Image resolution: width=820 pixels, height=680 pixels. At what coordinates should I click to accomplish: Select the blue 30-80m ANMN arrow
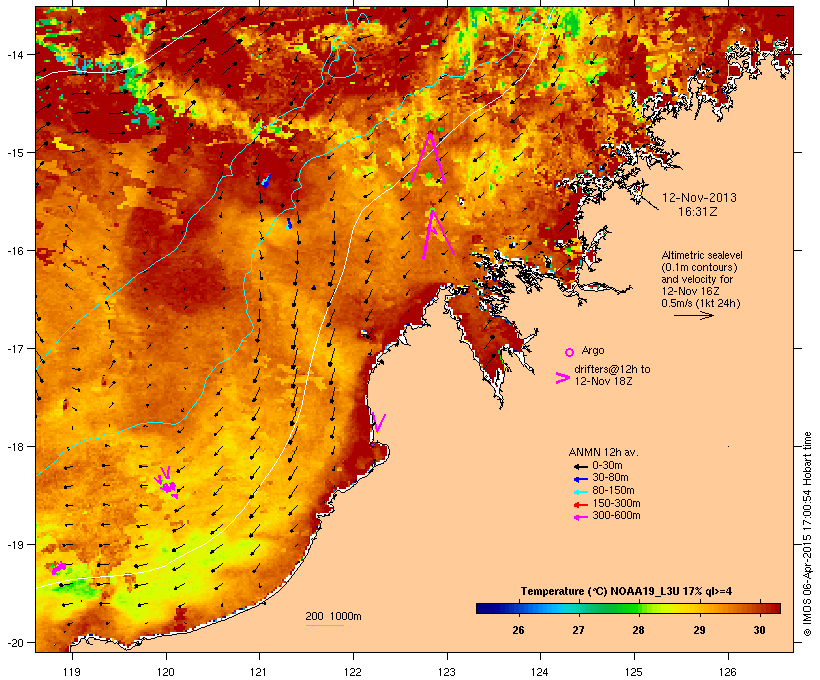tap(580, 479)
